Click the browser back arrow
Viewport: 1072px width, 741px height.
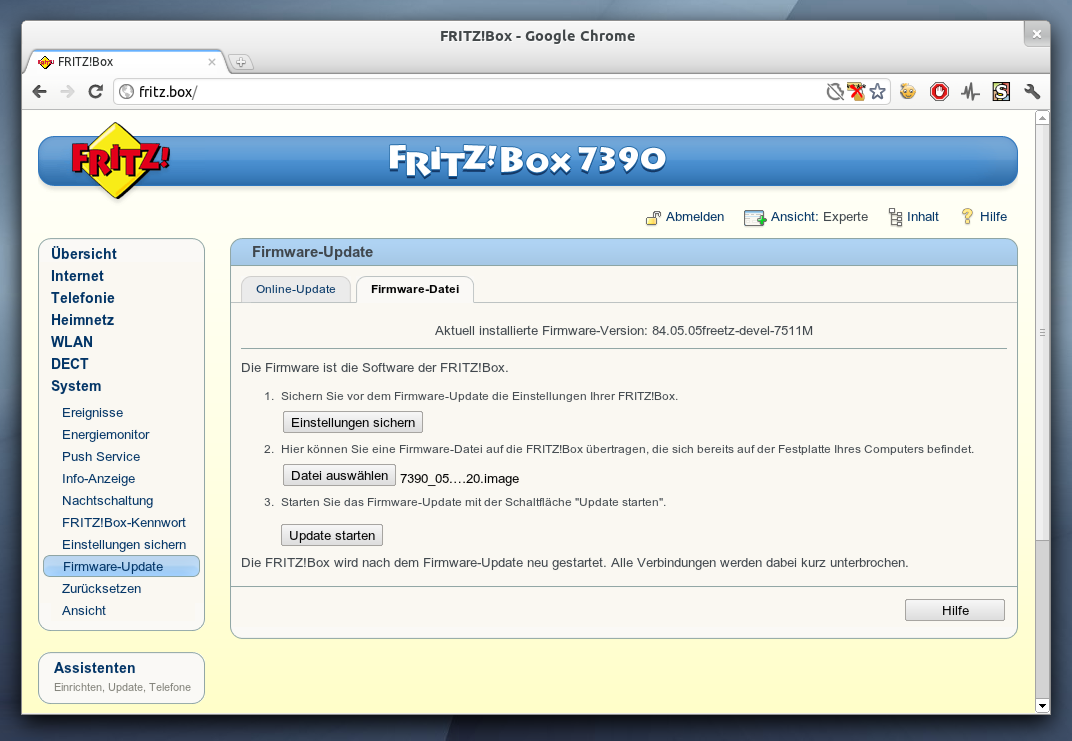pos(40,92)
